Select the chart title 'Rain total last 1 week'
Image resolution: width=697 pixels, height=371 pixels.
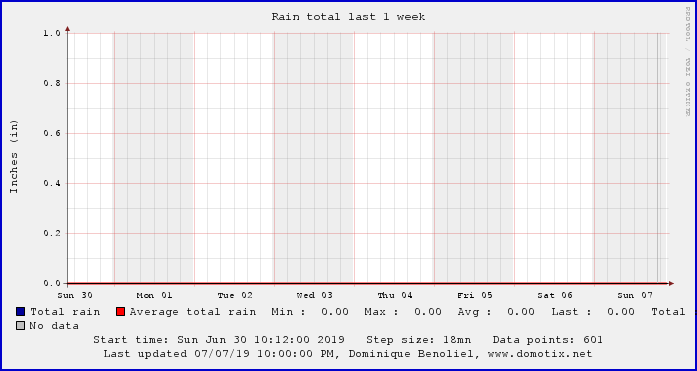(x=348, y=17)
